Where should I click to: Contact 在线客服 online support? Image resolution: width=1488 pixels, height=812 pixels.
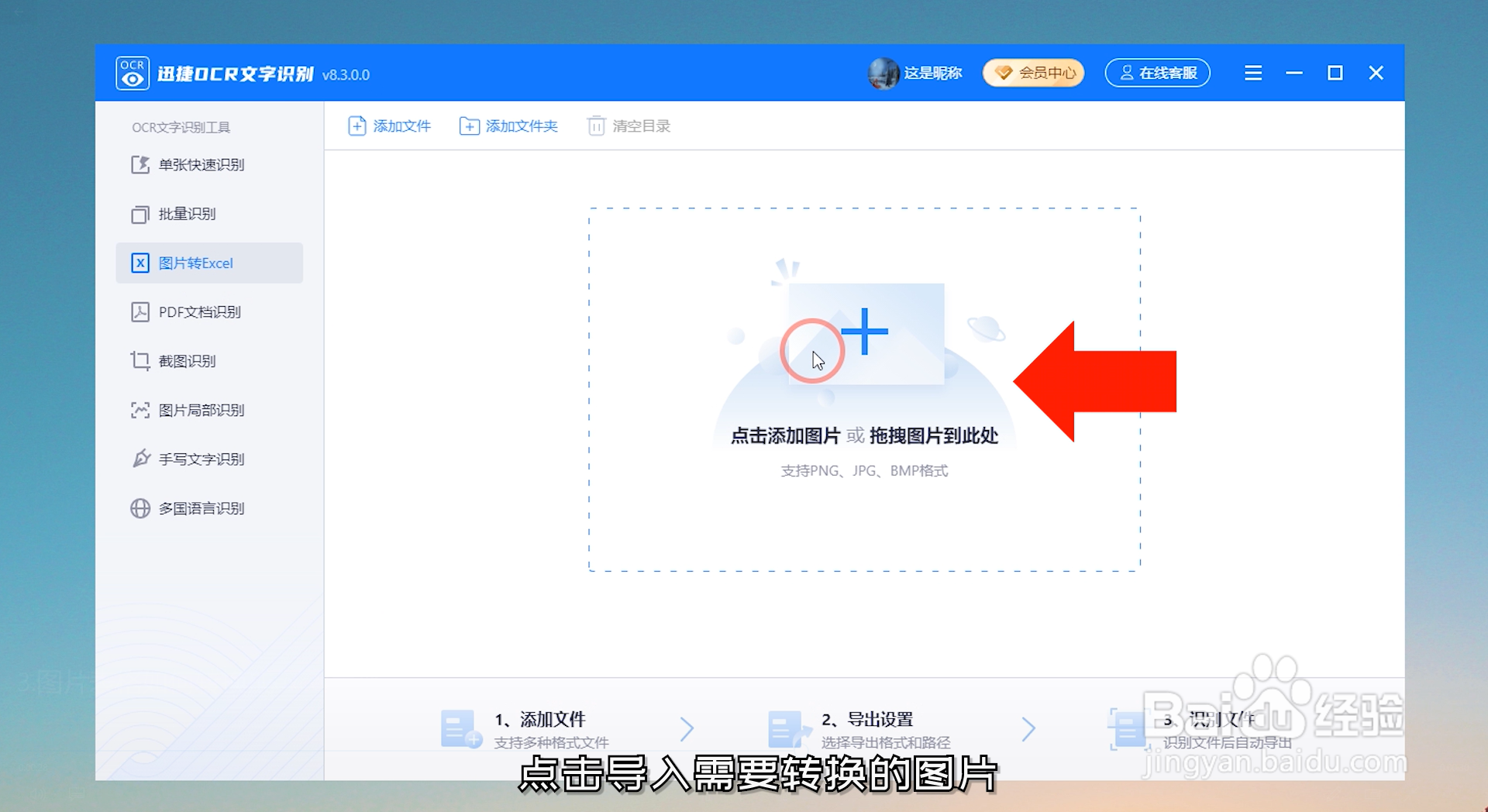[1158, 73]
